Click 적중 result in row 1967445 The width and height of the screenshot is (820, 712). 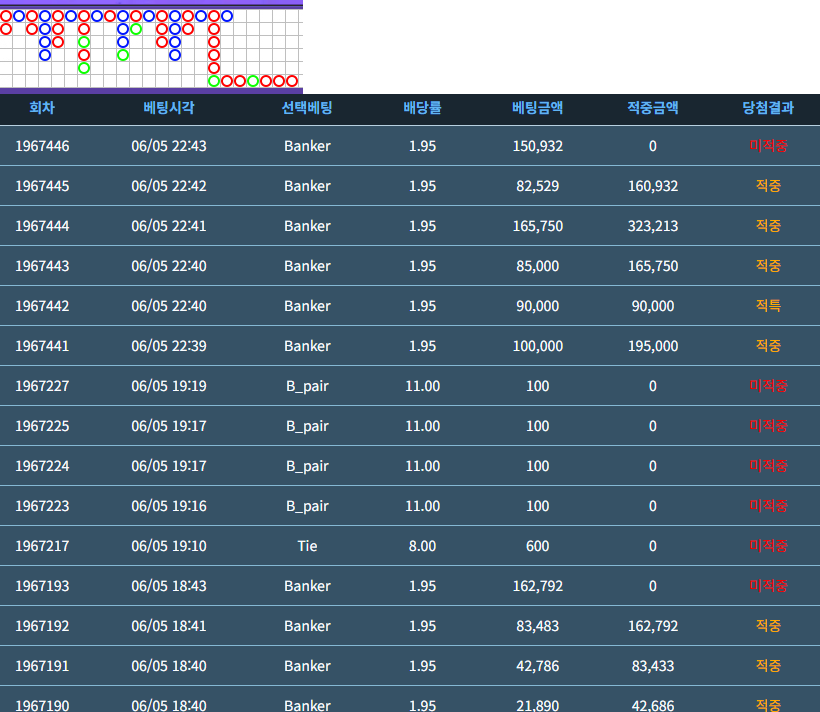point(768,186)
